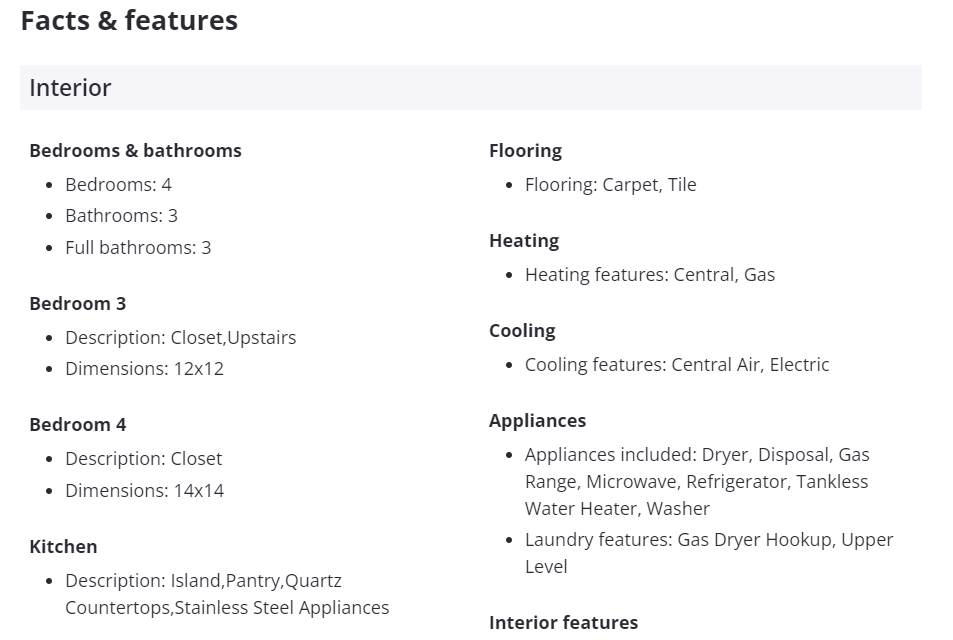
Task: Click the Facts & features heading
Action: [129, 21]
